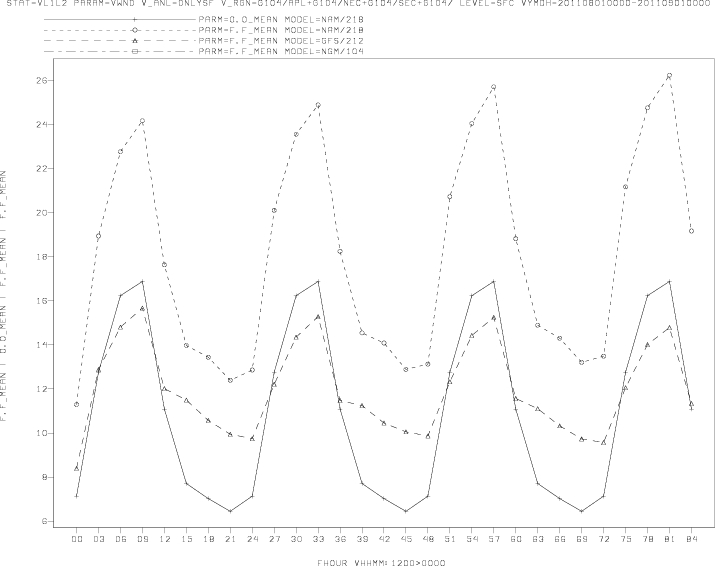715x566 pixels.
Task: Click x-axis tick label 09
Action: [x=142, y=539]
